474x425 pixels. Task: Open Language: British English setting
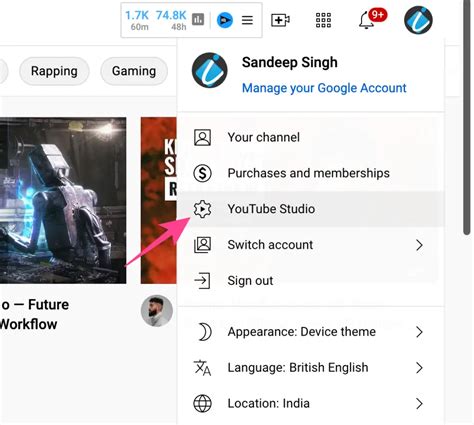(x=311, y=368)
